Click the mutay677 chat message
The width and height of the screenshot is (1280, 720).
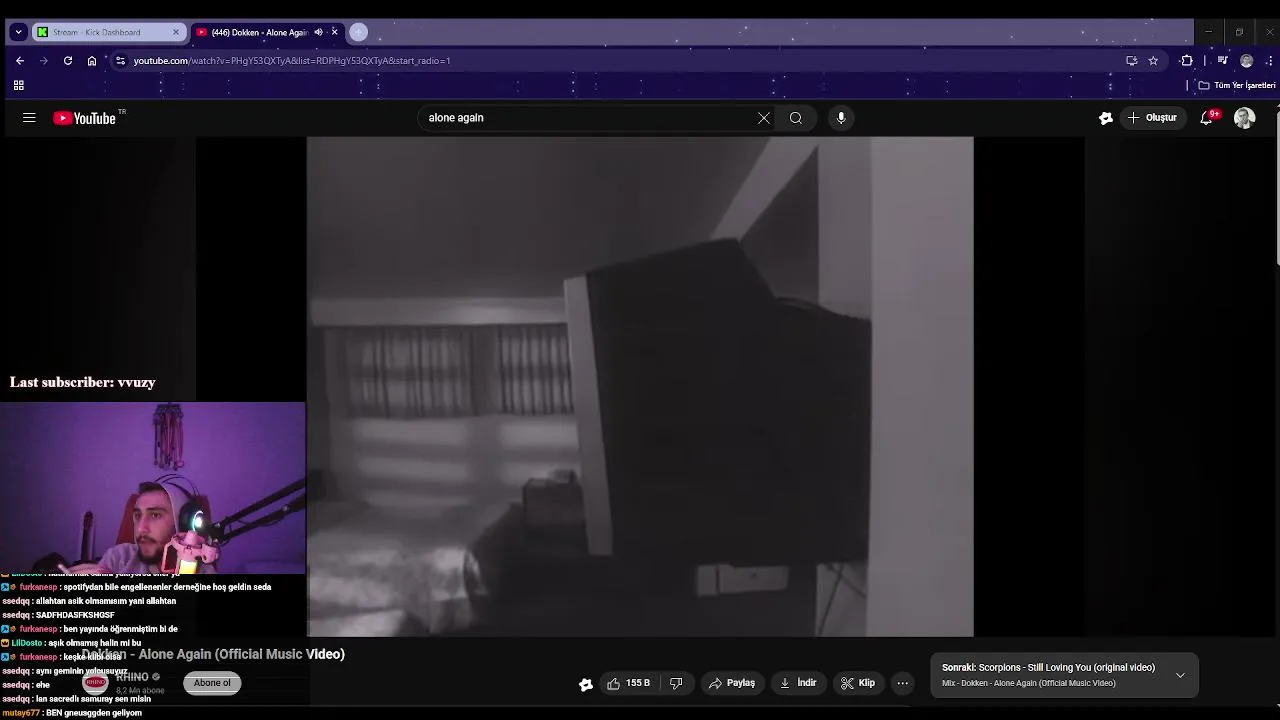[72, 713]
